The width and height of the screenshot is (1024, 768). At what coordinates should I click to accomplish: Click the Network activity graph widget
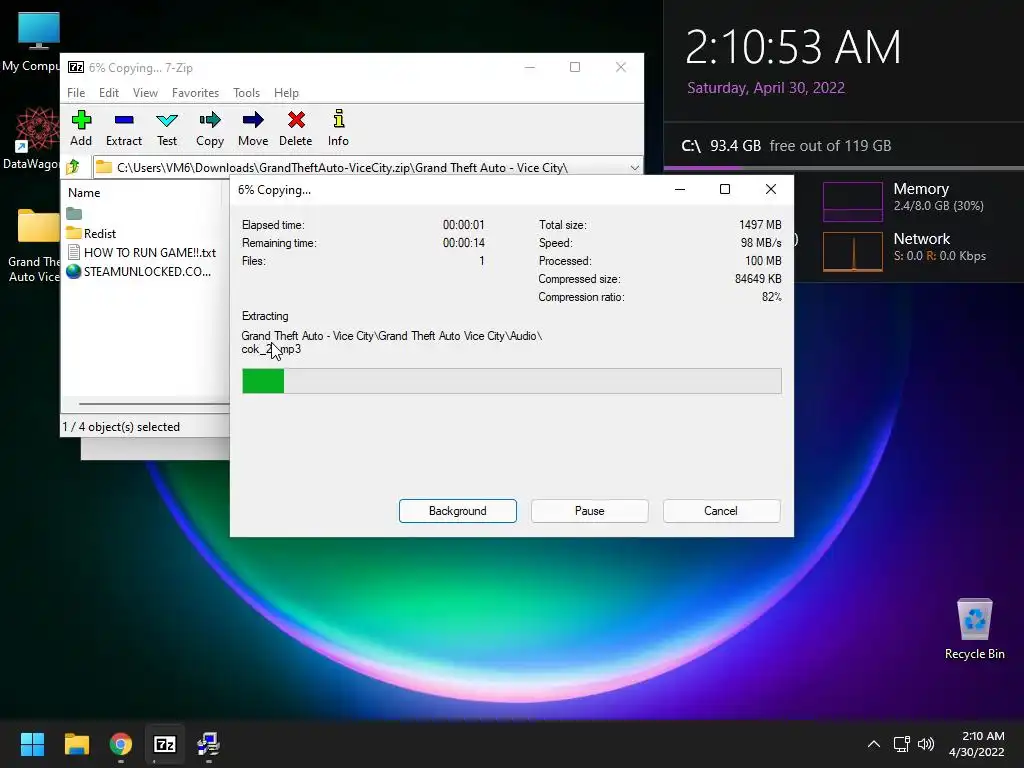(853, 251)
